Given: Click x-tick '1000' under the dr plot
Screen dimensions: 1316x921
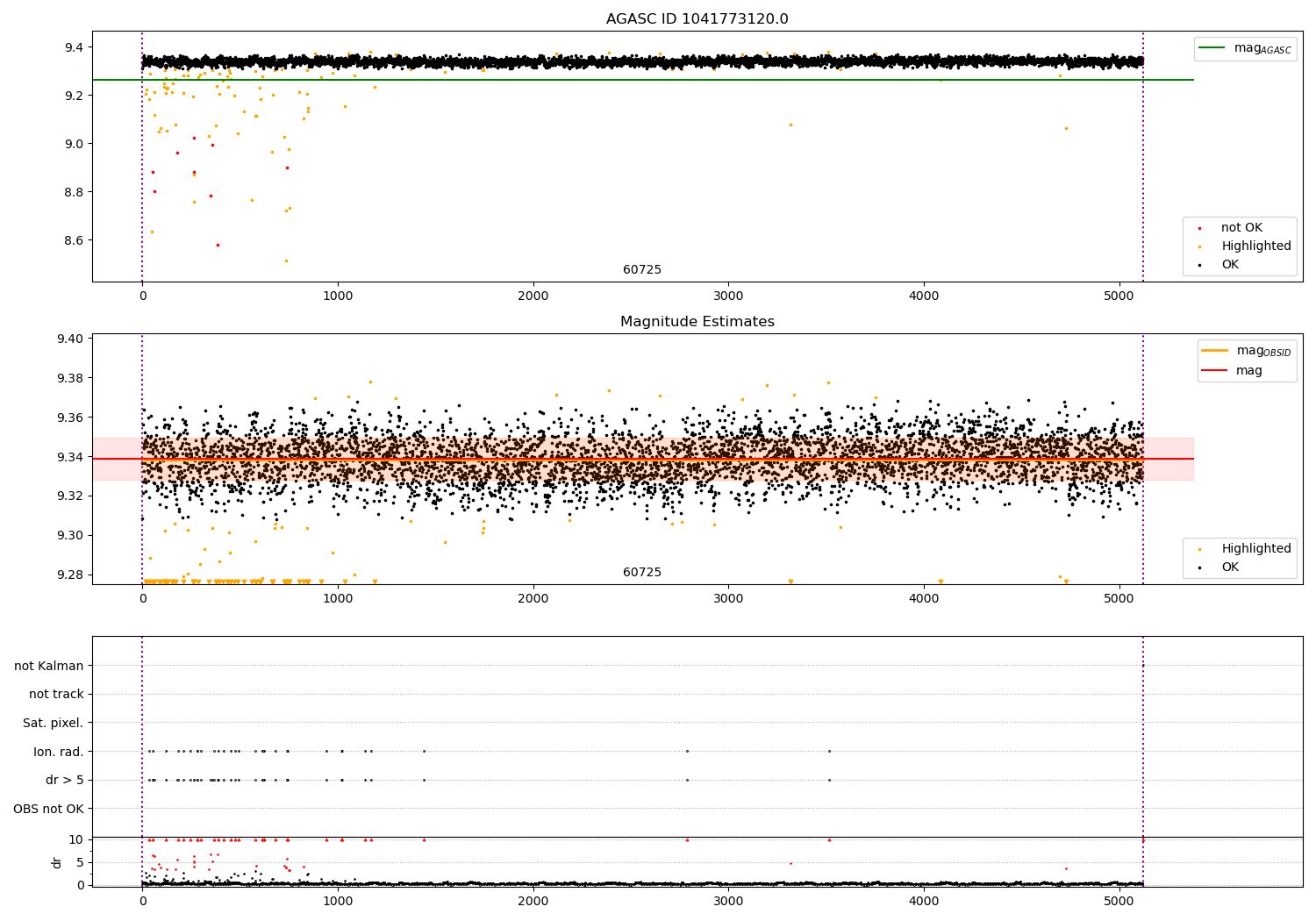Looking at the screenshot, I should tap(338, 901).
